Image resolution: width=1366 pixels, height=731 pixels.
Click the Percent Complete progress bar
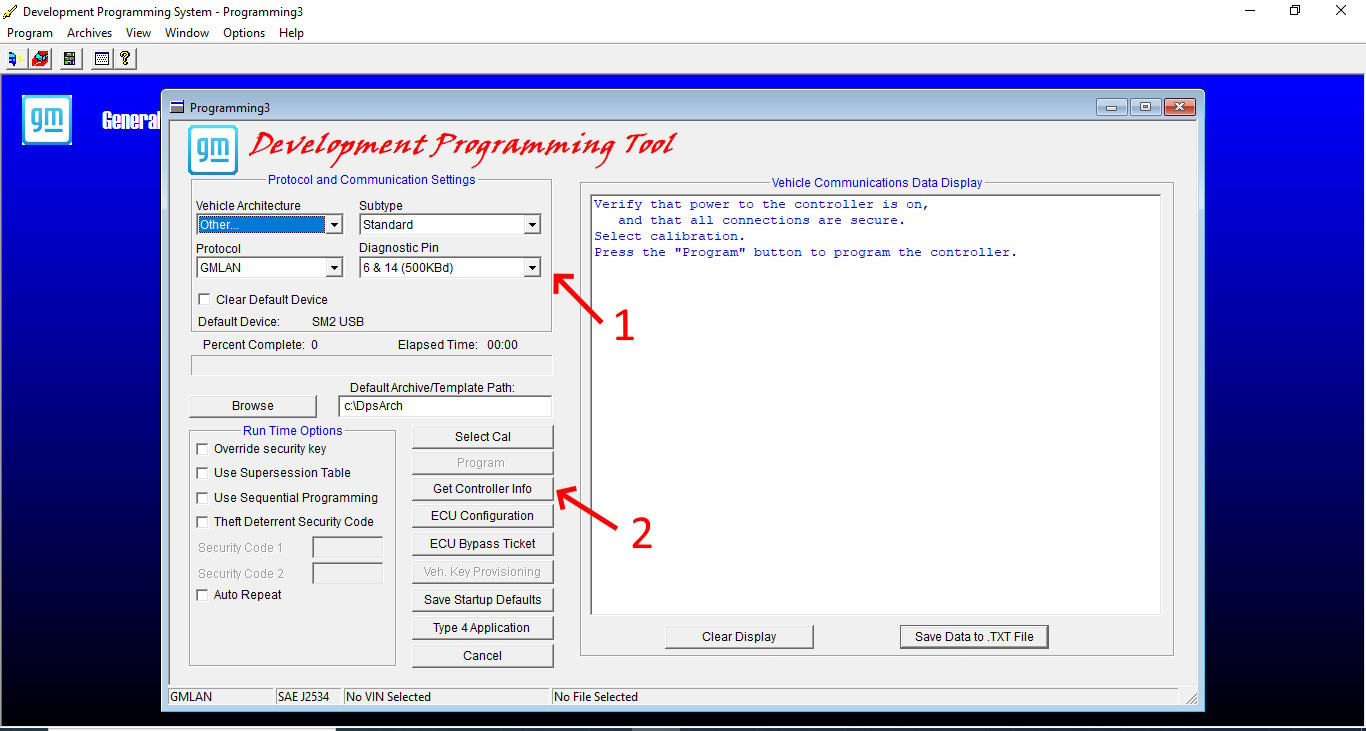point(371,366)
